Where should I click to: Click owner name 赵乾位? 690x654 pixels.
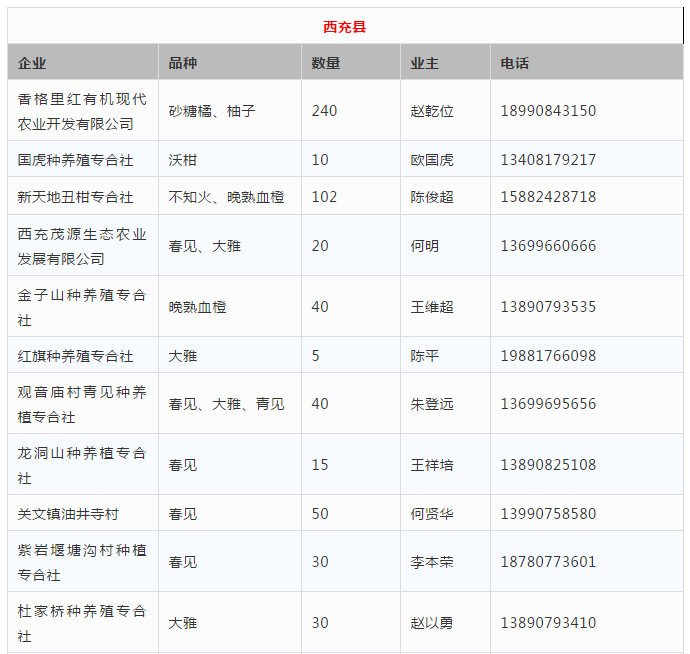[x=432, y=111]
